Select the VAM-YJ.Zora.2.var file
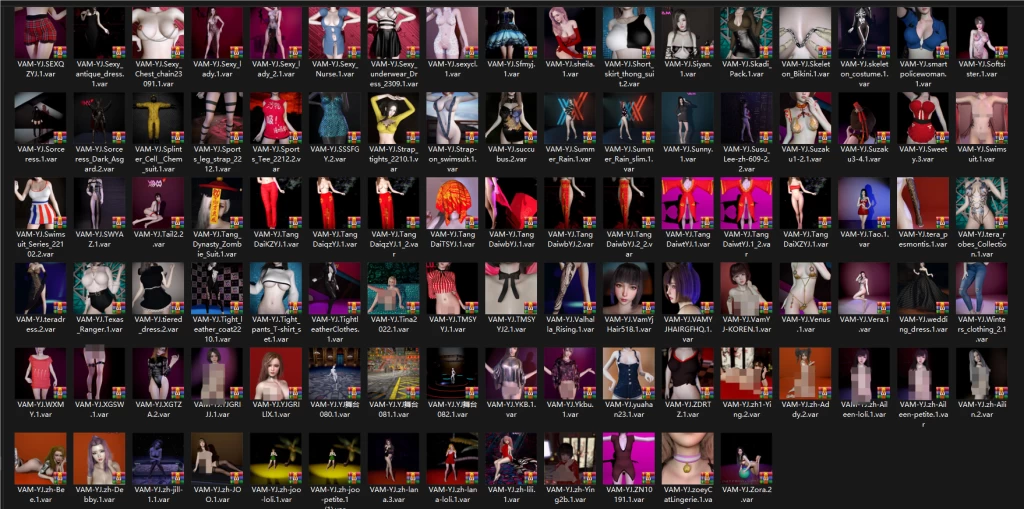1024x509 pixels. [746, 458]
